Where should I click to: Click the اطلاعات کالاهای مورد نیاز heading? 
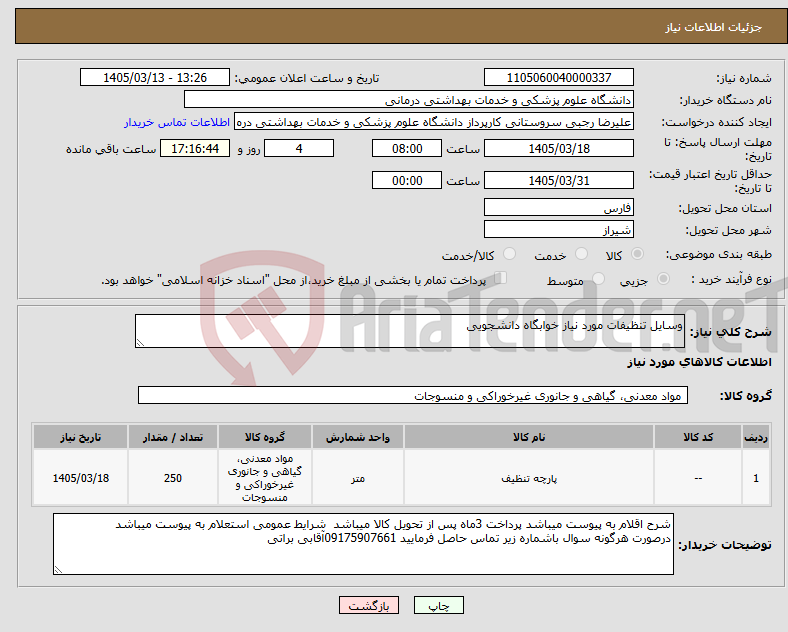[x=699, y=362]
